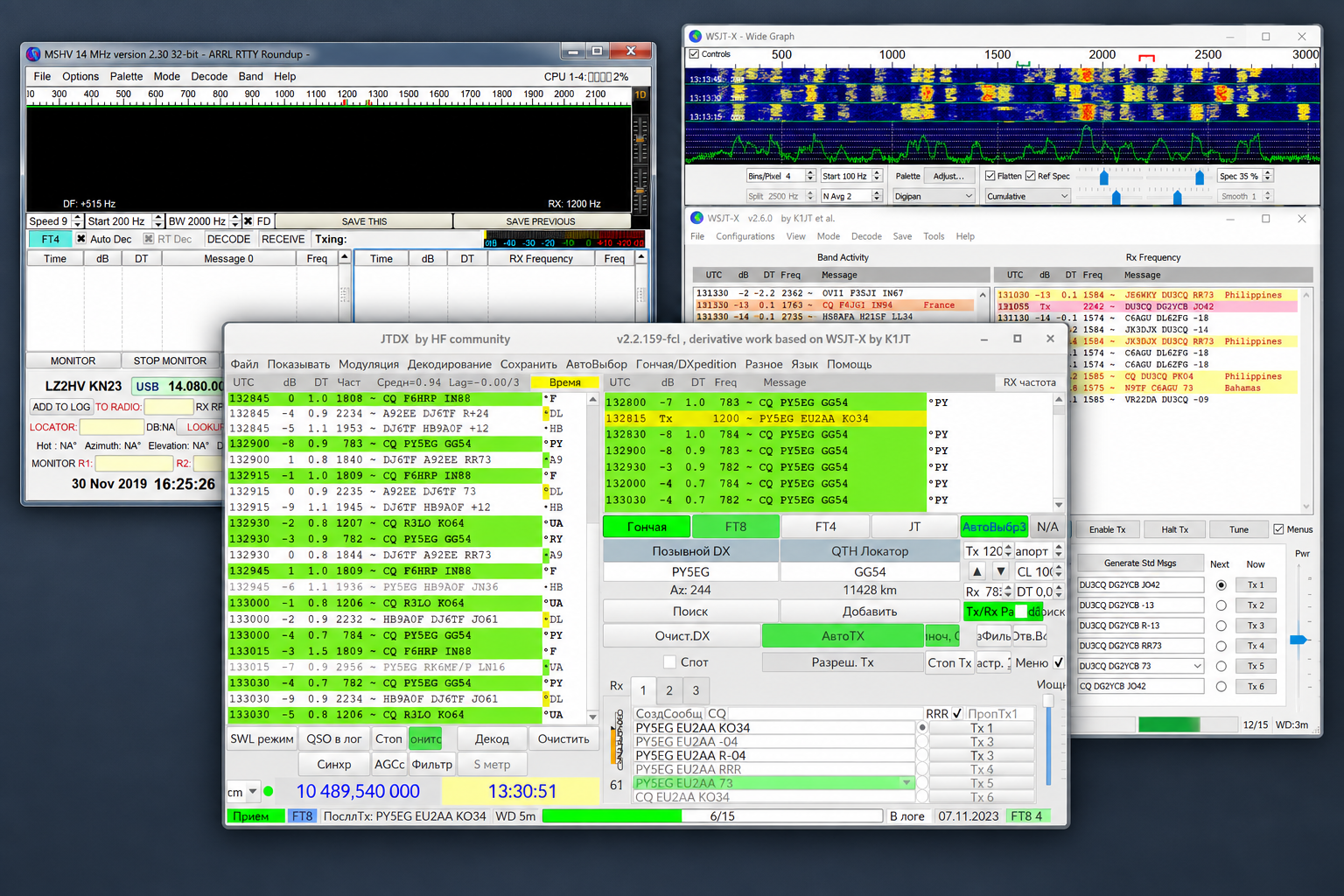Click the MSHV title bar logo icon
1344x896 pixels.
[33, 54]
